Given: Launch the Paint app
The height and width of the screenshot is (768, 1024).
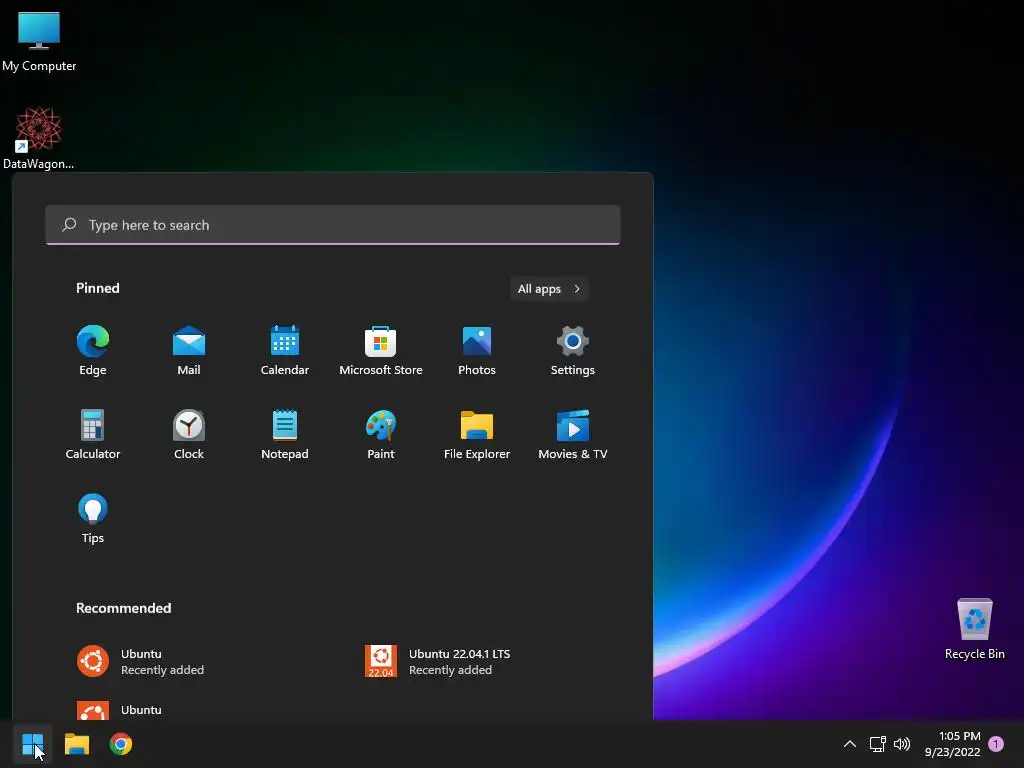Looking at the screenshot, I should pos(381,435).
